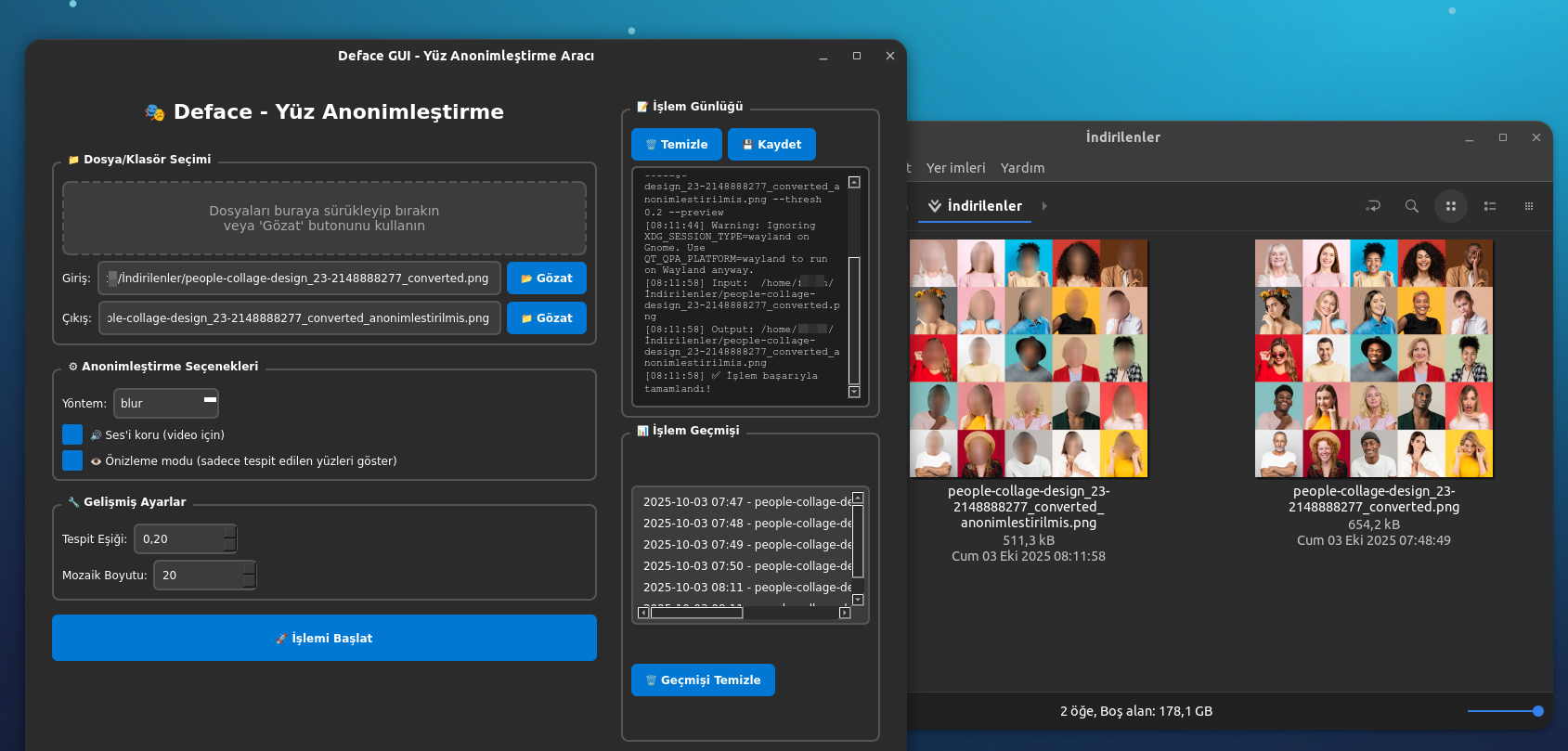Click İşlemi Başlat button
Screen dimensions: 1568x751
click(x=324, y=638)
